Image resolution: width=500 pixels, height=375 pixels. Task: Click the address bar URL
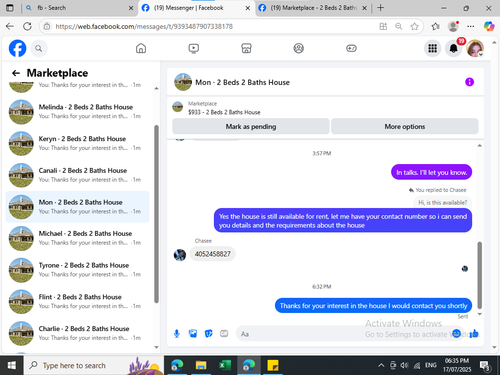coord(144,26)
